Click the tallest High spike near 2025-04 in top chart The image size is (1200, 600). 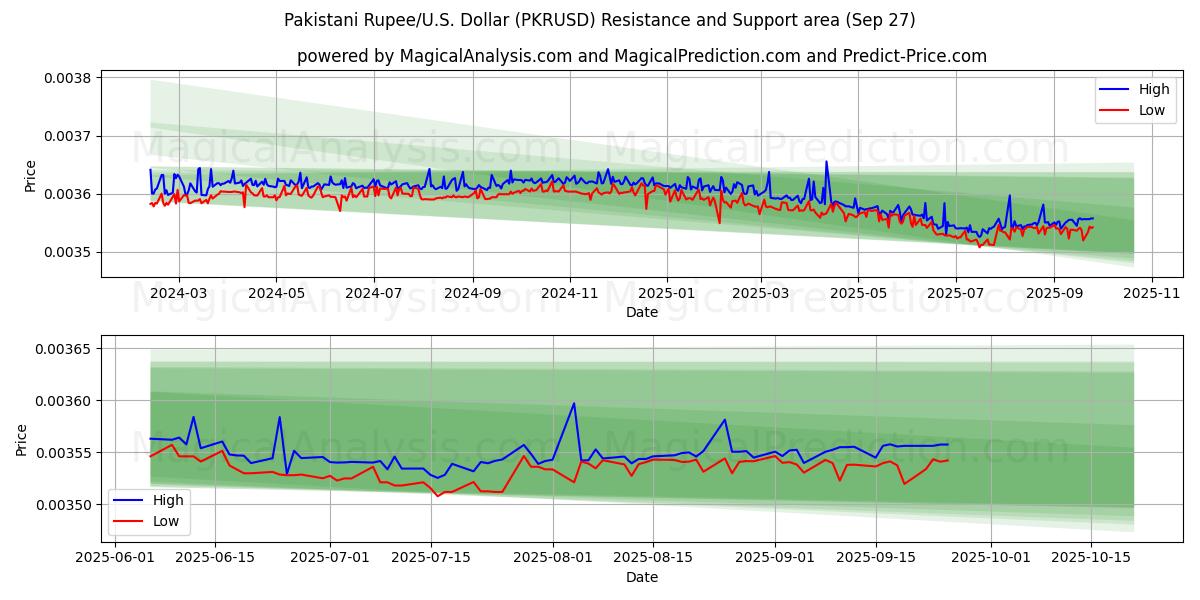pos(826,161)
